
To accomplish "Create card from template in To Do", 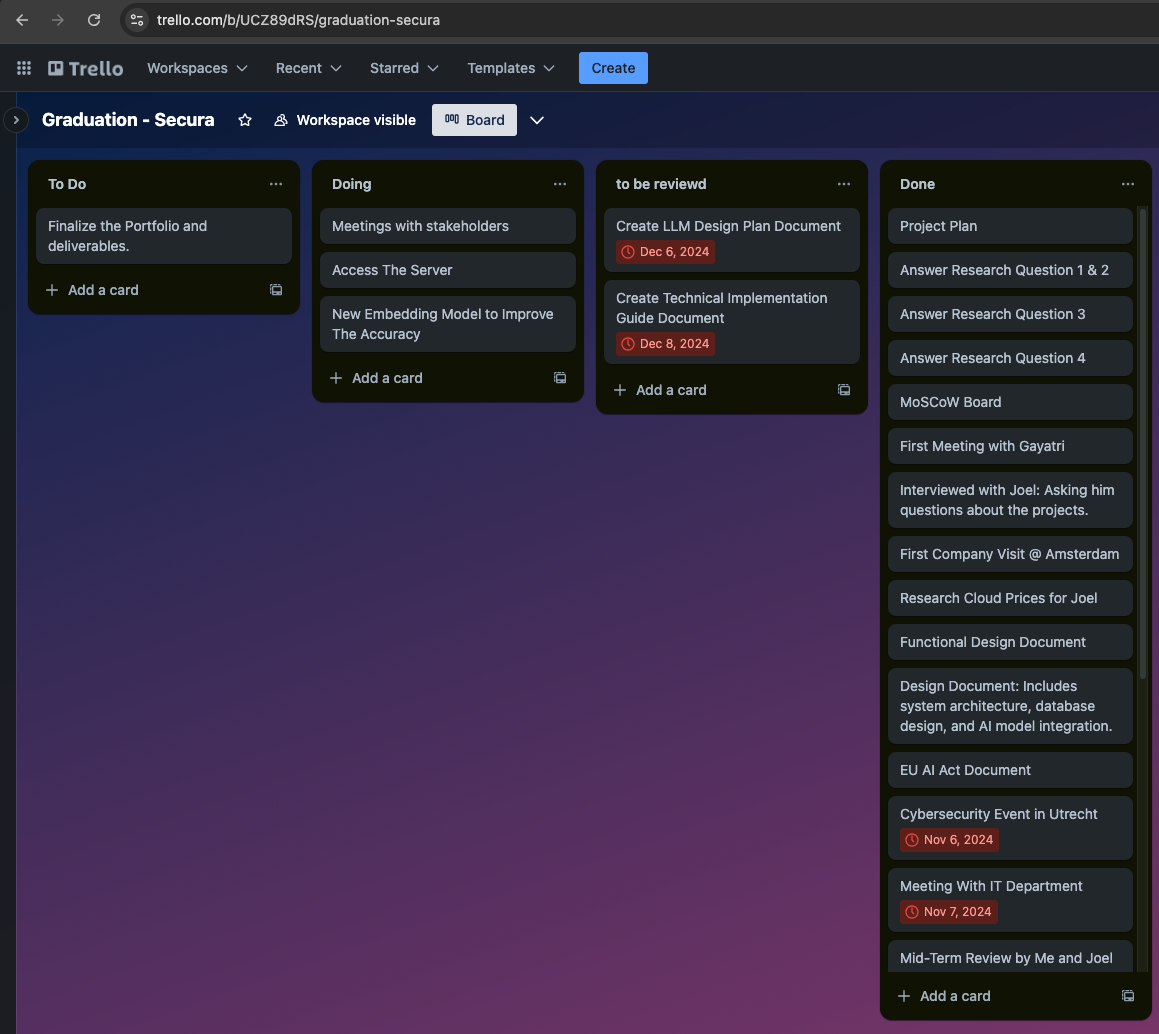I will click(276, 290).
